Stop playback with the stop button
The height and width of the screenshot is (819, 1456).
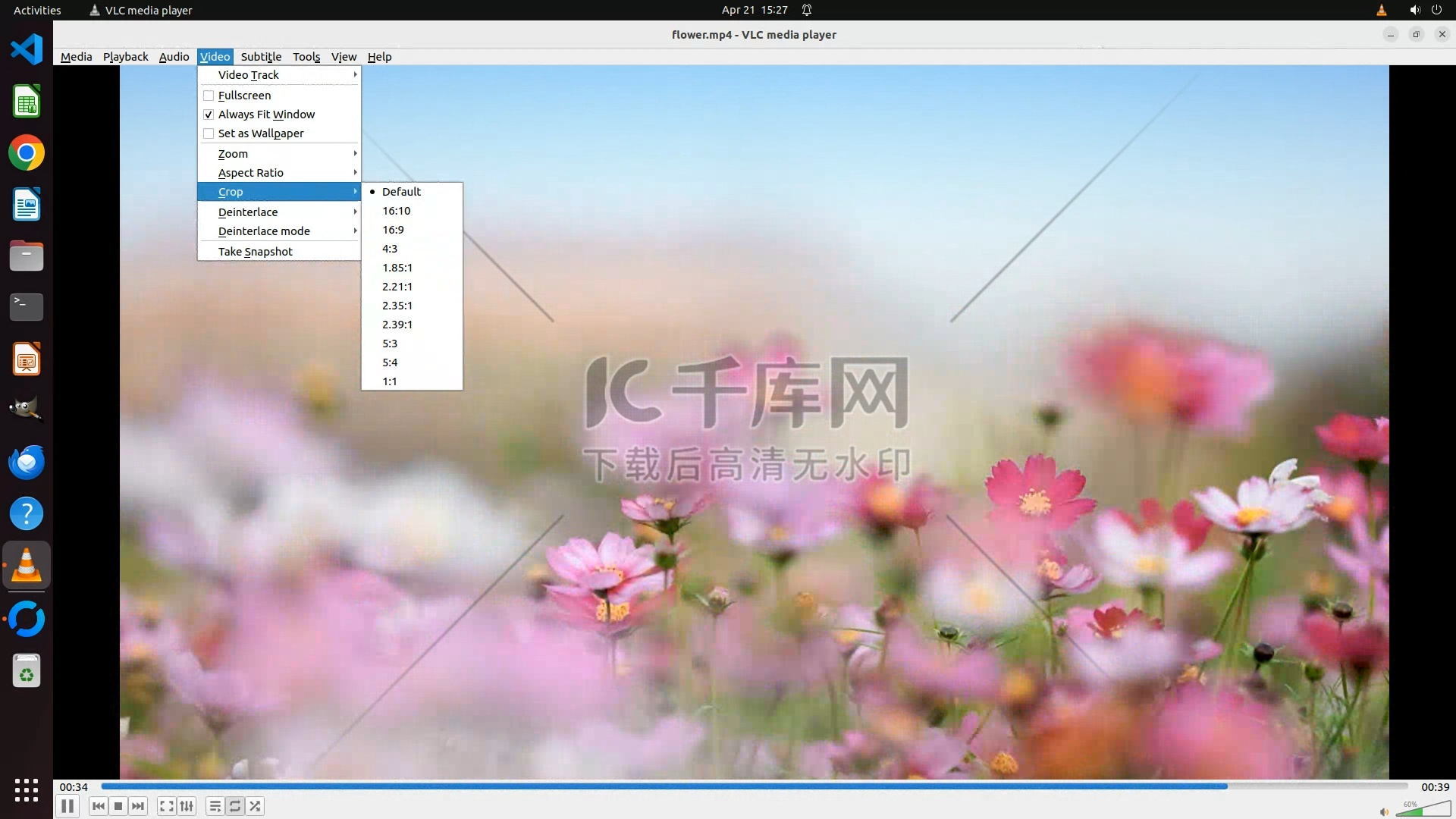coord(118,806)
